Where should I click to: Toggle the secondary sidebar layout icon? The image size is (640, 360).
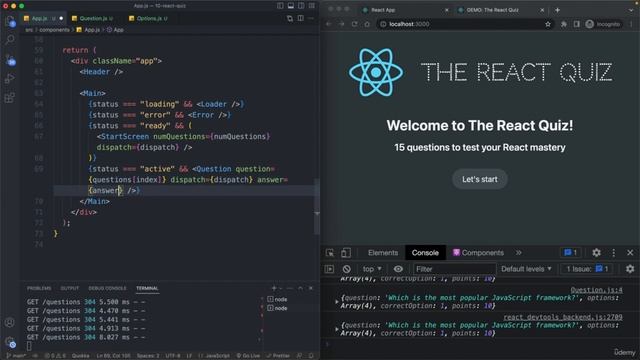coord(301,6)
